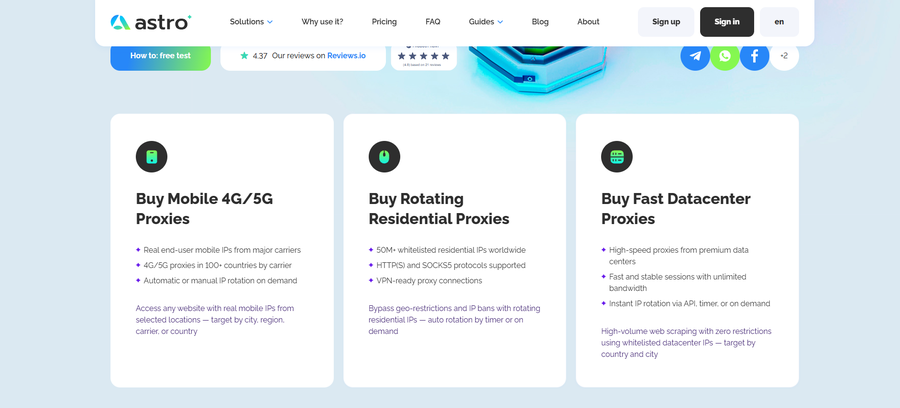Click the Sign up button
The width and height of the screenshot is (900, 408).
coord(666,22)
